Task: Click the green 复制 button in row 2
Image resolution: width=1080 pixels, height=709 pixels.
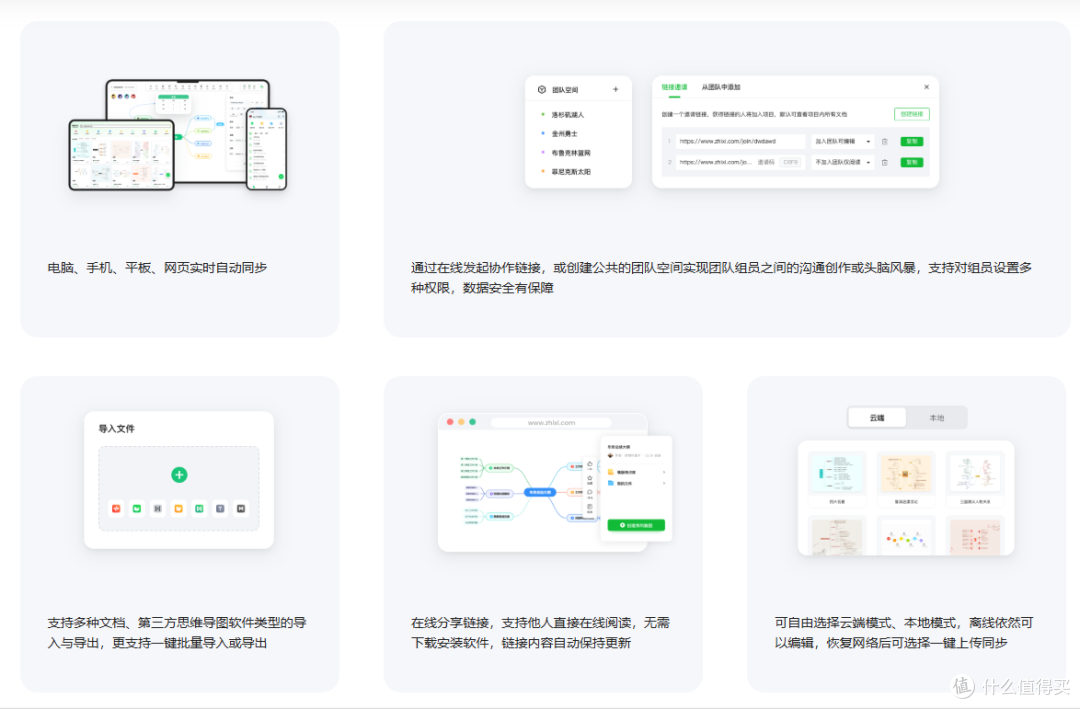Action: click(x=912, y=163)
